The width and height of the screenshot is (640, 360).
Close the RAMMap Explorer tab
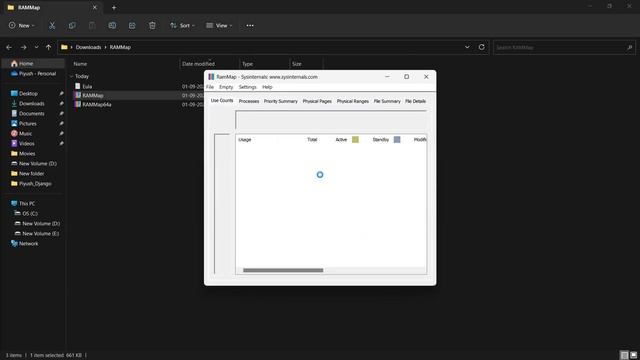95,7
